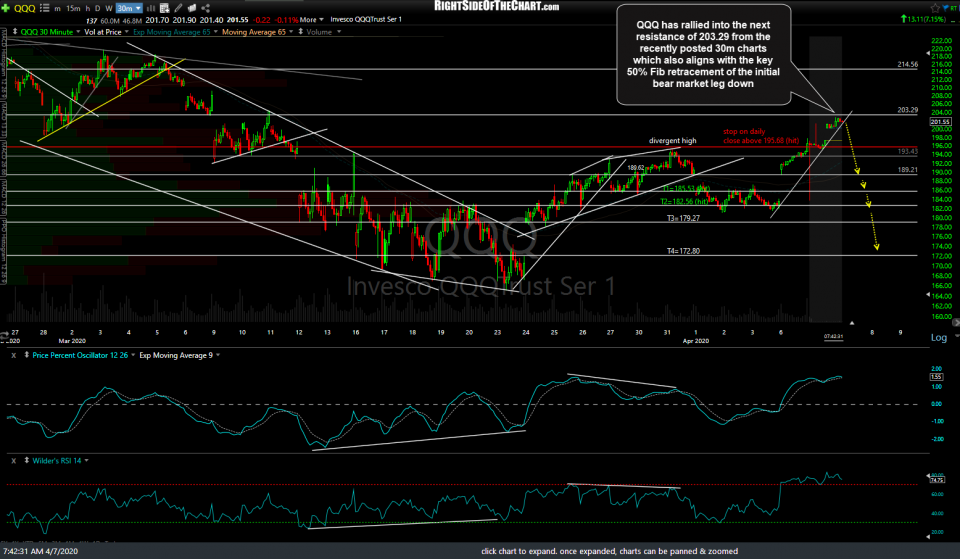This screenshot has width=960, height=559.
Task: Click the T3=179.27 target label
Action: tap(683, 218)
